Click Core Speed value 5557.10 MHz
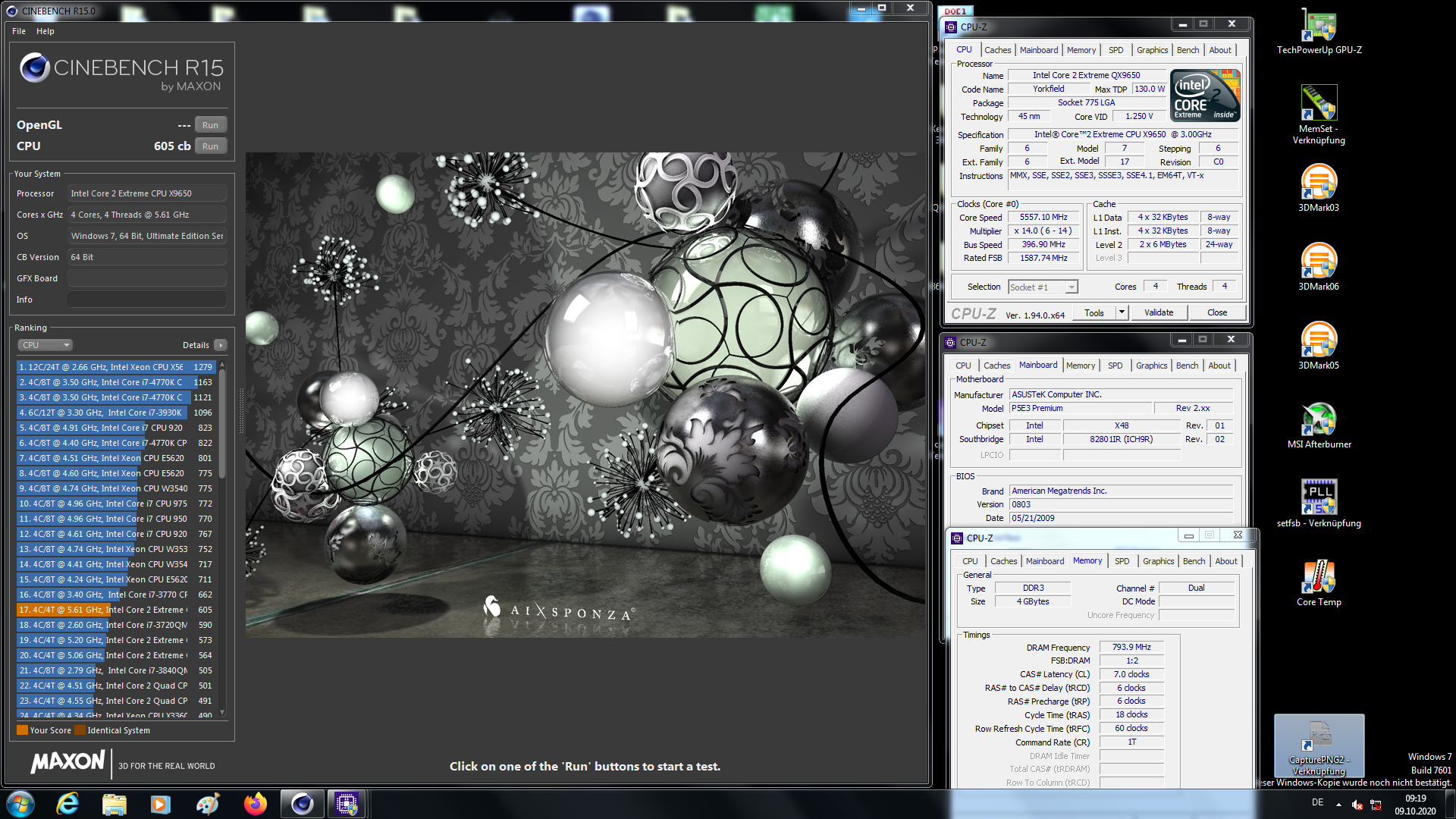 1043,218
